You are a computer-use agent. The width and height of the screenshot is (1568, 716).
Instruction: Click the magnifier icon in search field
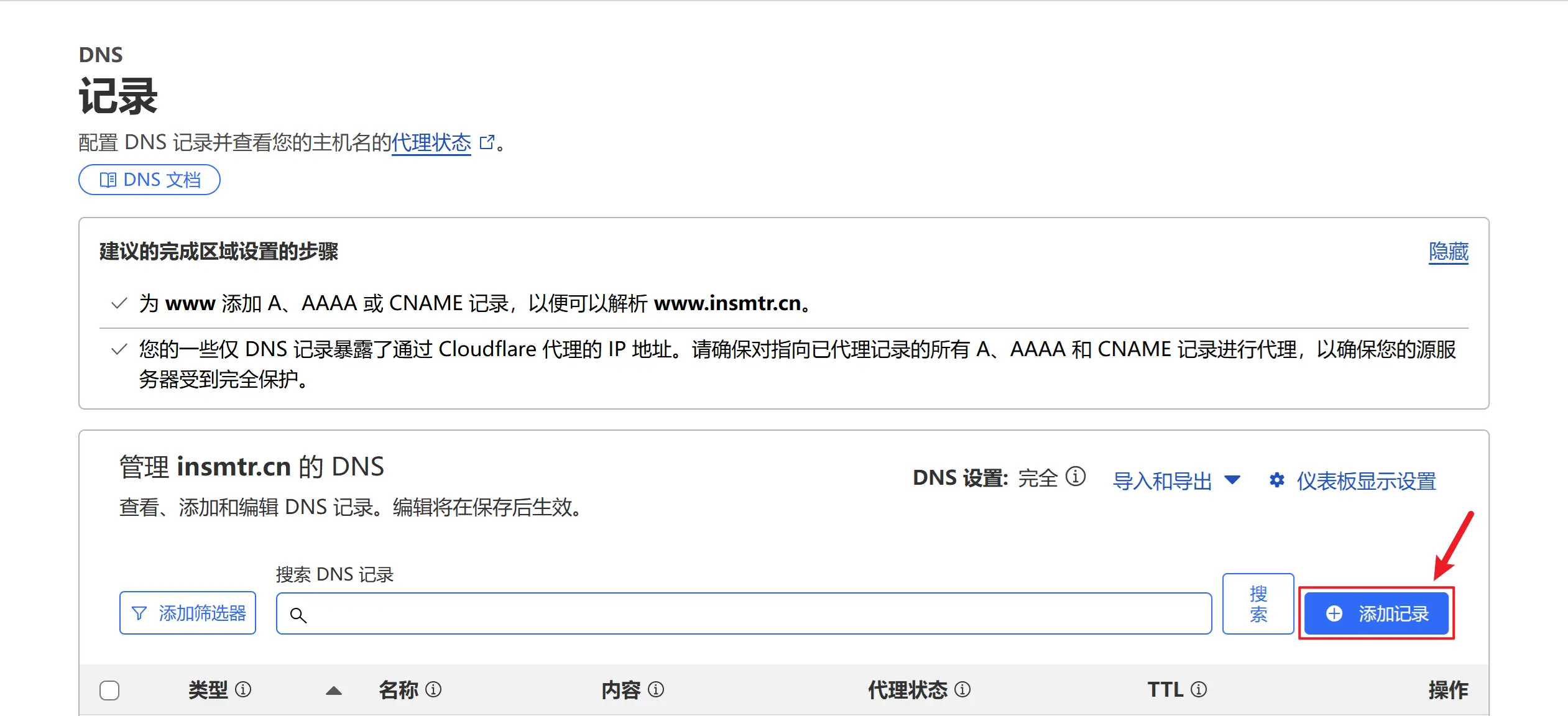pos(298,615)
